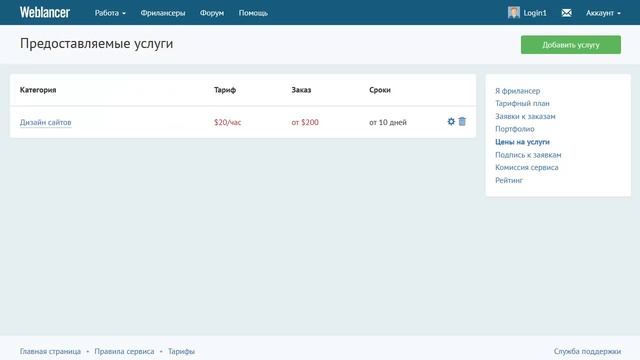
Task: Open the Помощь menu item
Action: (253, 13)
